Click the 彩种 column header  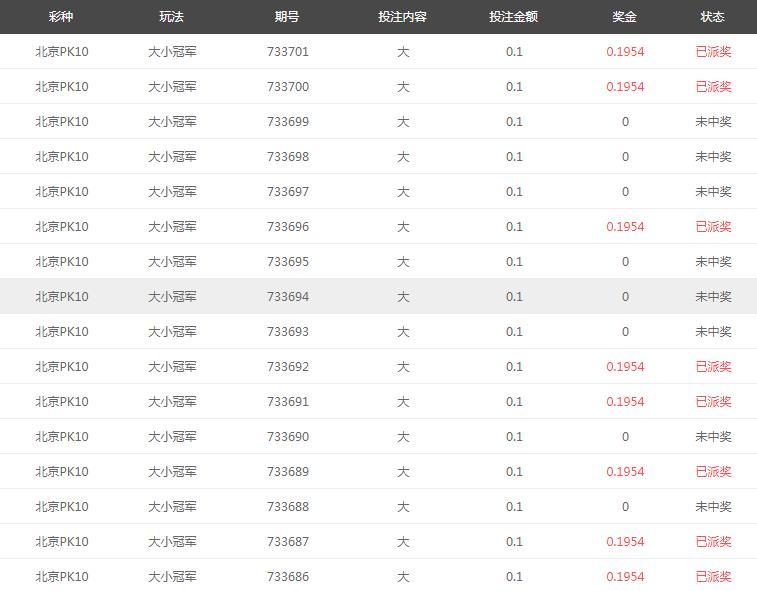(x=61, y=17)
